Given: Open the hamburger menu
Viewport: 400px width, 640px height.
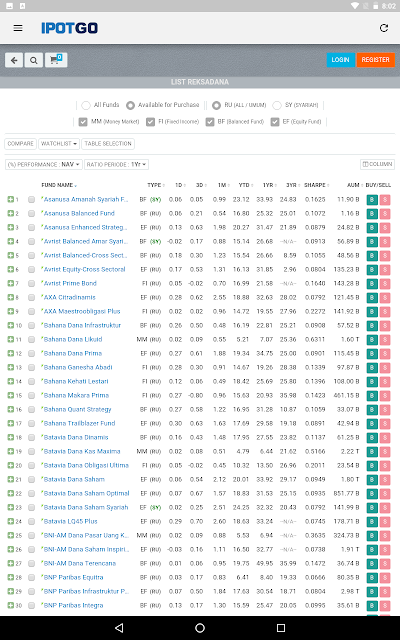Looking at the screenshot, I should tap(18, 28).
